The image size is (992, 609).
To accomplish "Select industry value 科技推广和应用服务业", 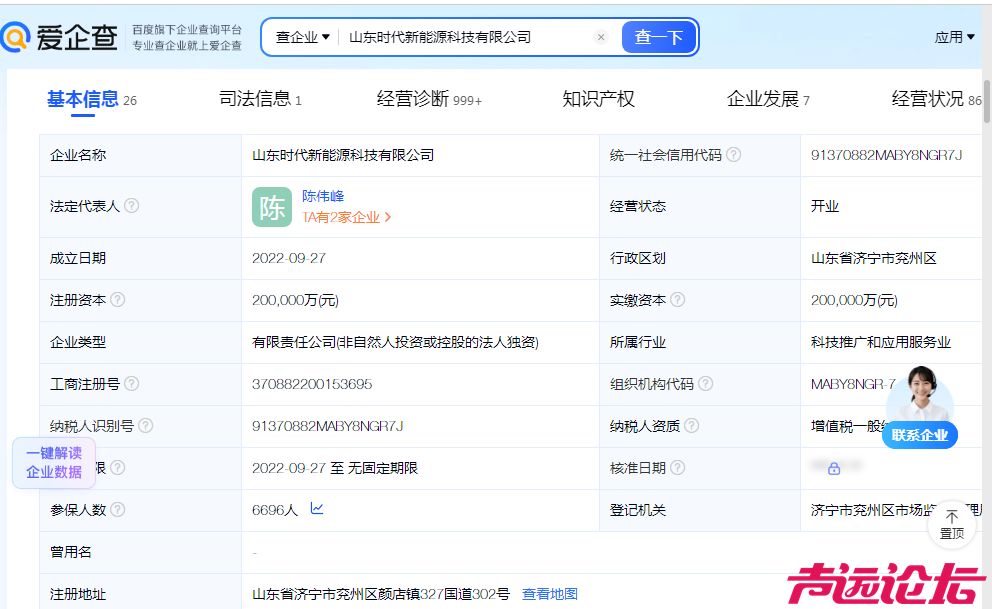I will click(x=881, y=342).
